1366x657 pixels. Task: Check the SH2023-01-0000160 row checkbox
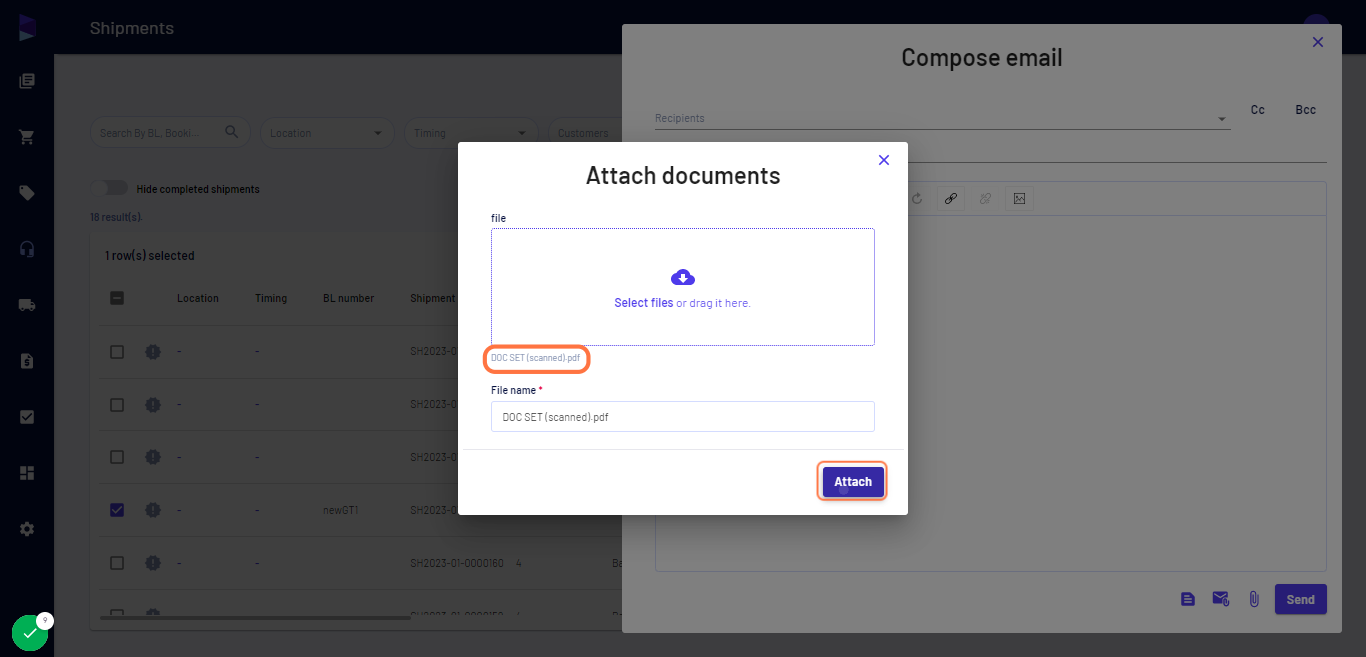pos(117,563)
